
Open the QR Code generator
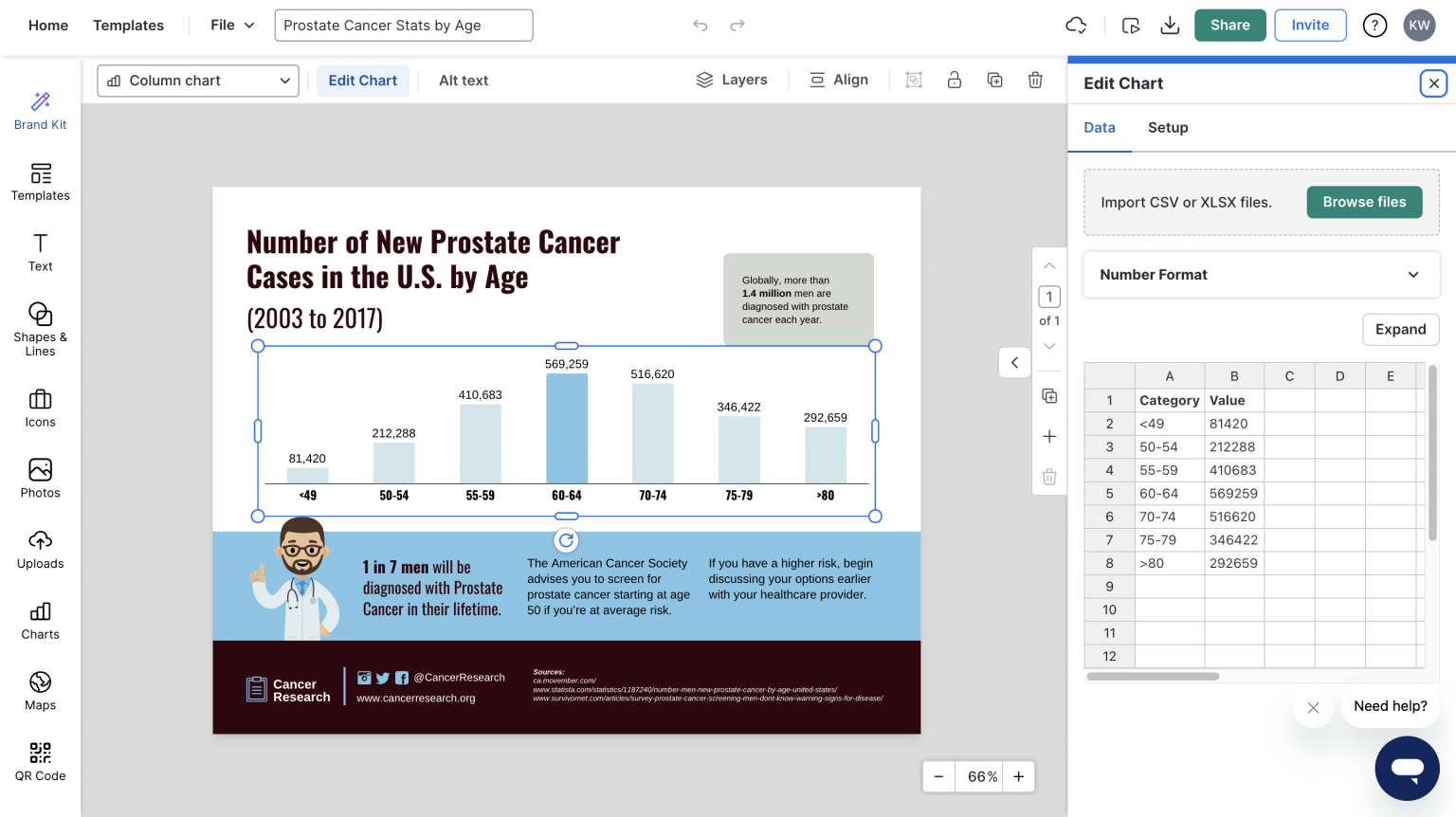coord(40,760)
